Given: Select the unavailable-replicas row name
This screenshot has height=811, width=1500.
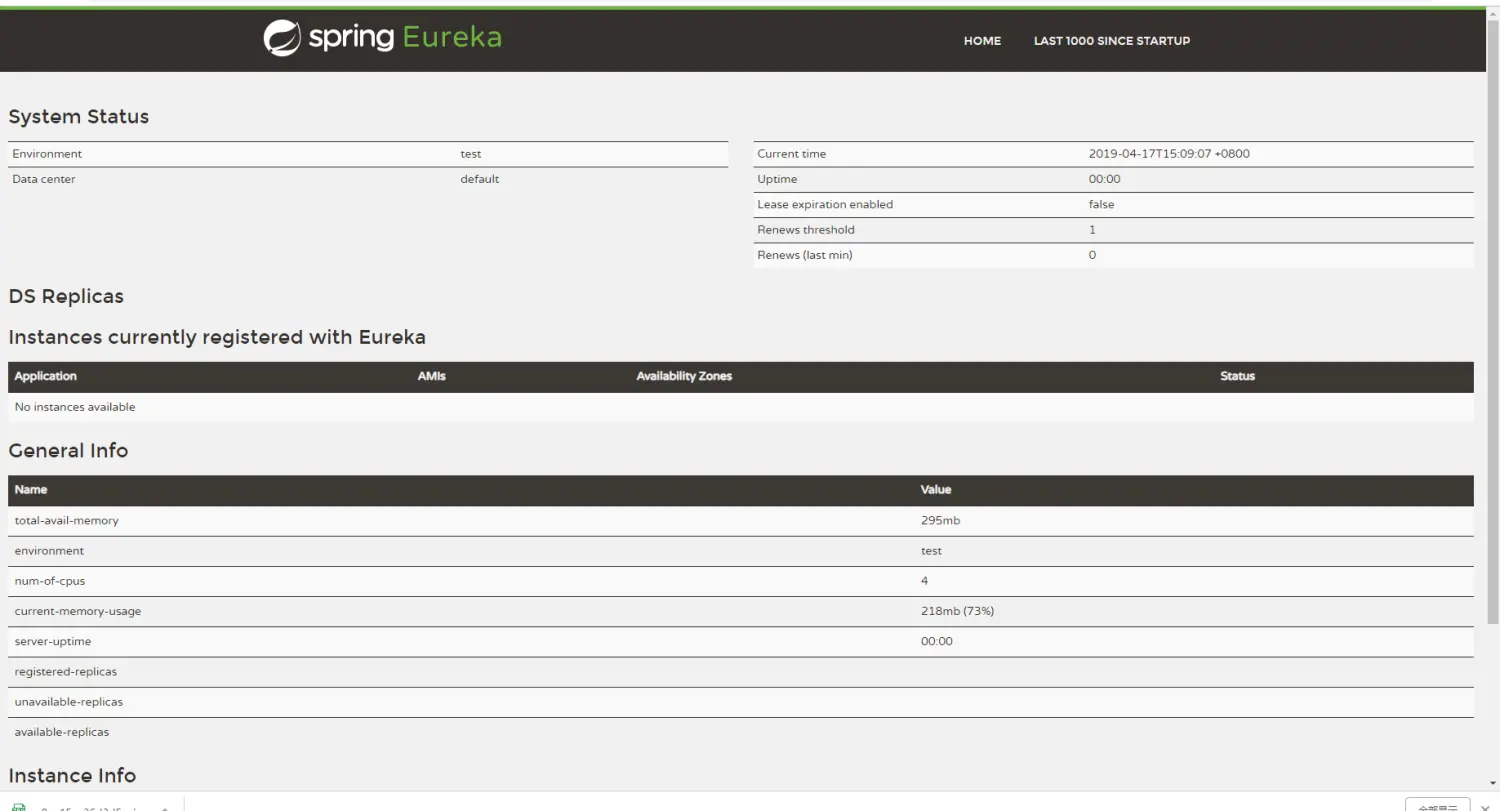Looking at the screenshot, I should [69, 702].
